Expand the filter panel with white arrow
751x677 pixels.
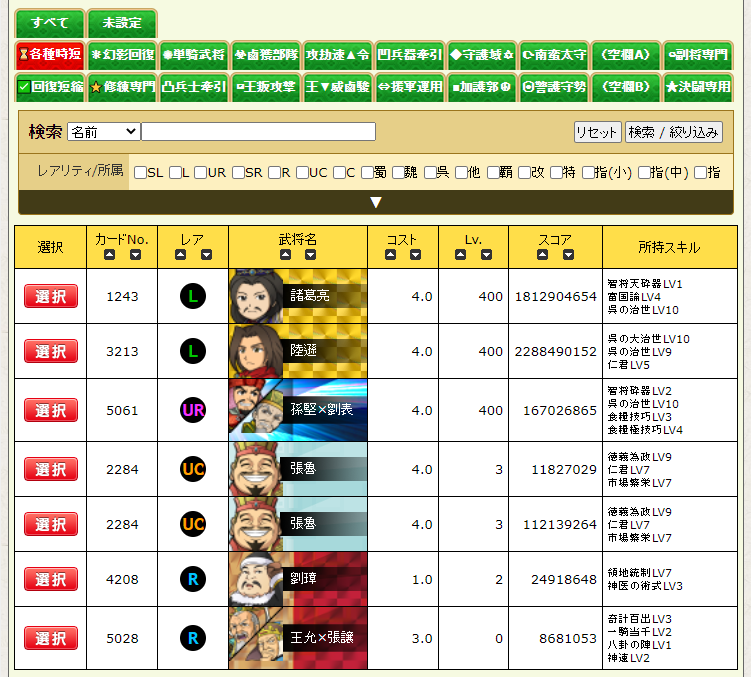tap(376, 202)
